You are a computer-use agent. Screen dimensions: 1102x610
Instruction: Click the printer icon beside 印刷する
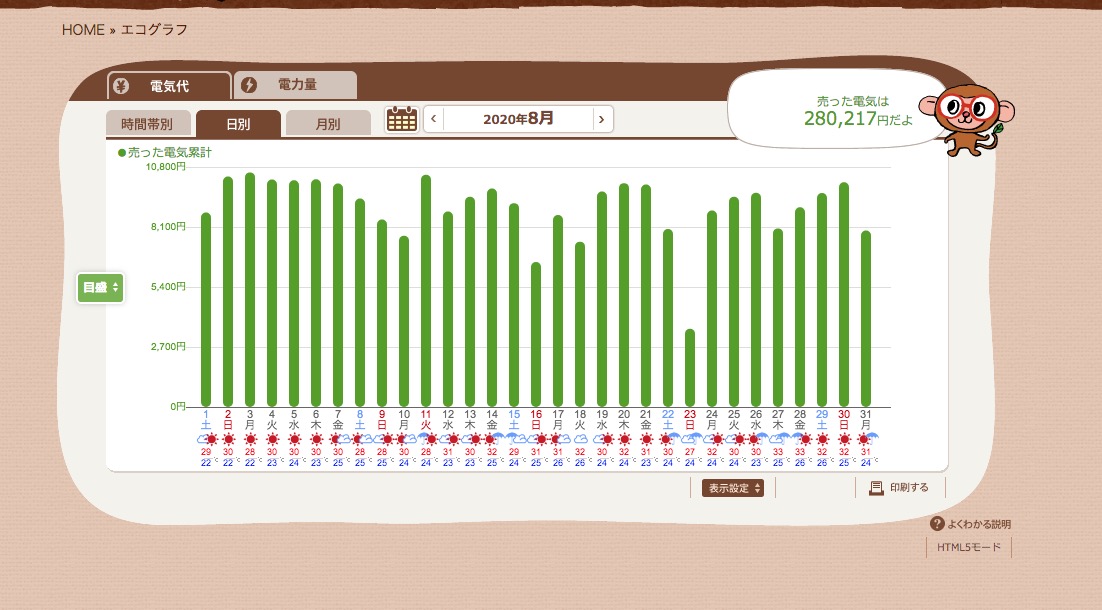click(876, 488)
